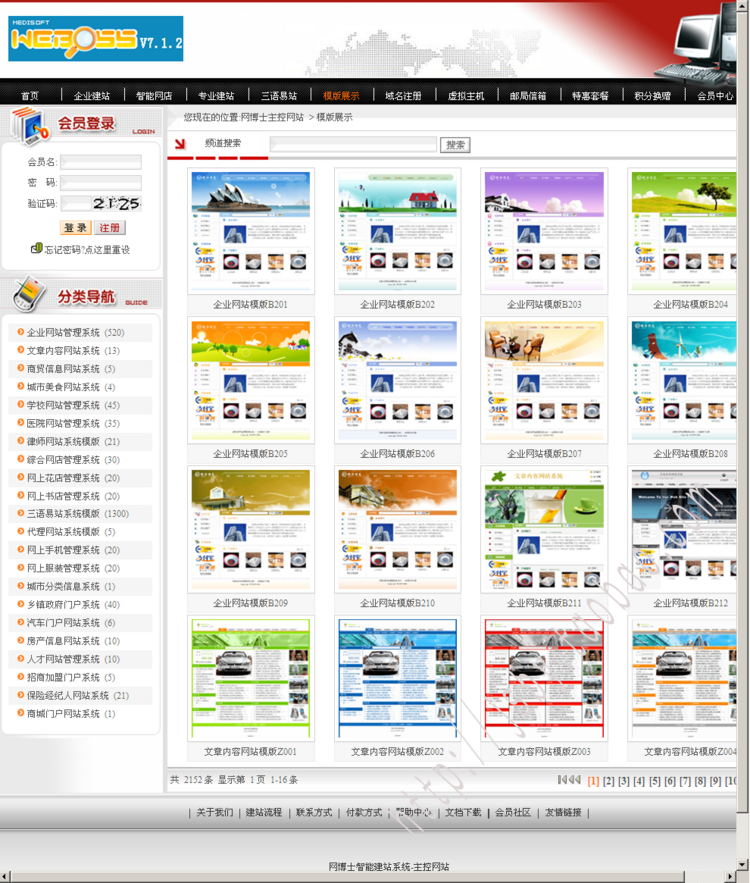Click the 注册 register button
Viewport: 750px width, 883px height.
tap(110, 228)
